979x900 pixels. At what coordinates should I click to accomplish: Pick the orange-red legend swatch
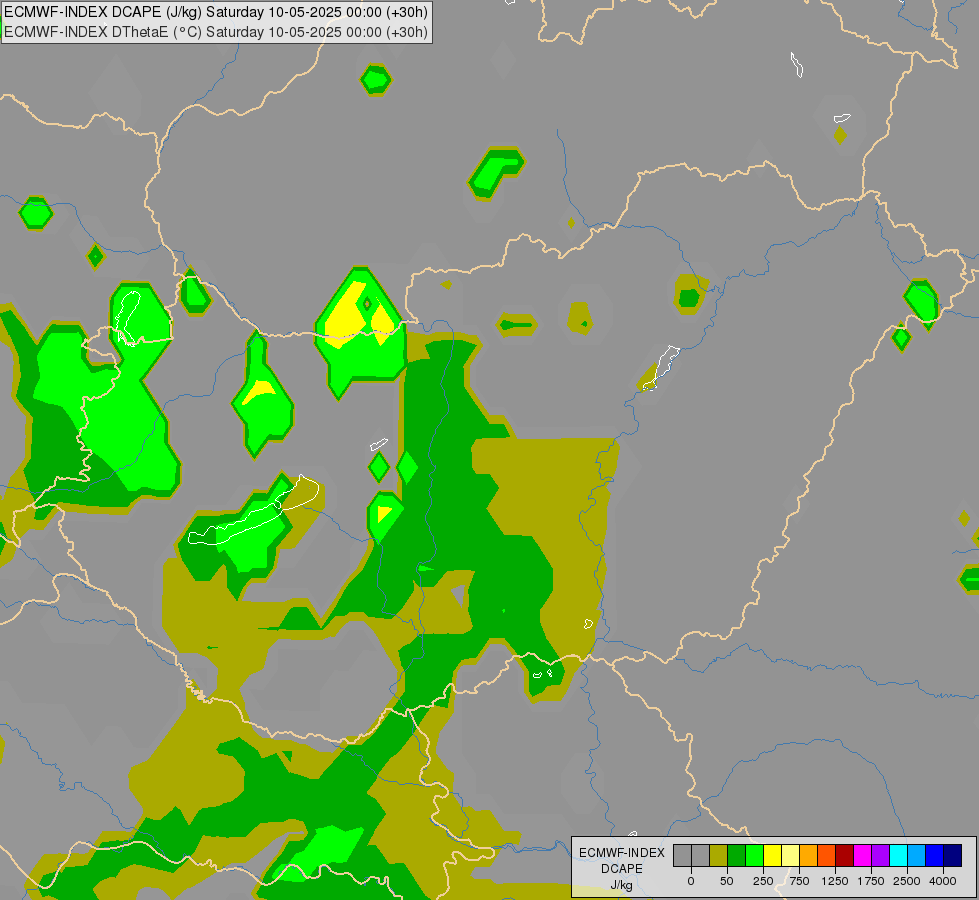[827, 856]
